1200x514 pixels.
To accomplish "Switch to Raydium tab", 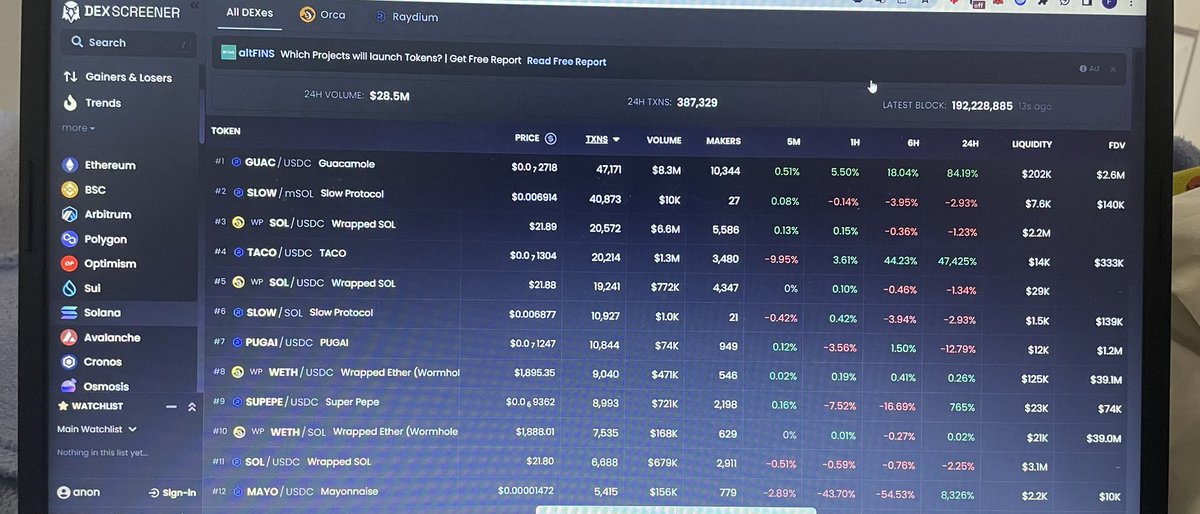I will point(405,17).
